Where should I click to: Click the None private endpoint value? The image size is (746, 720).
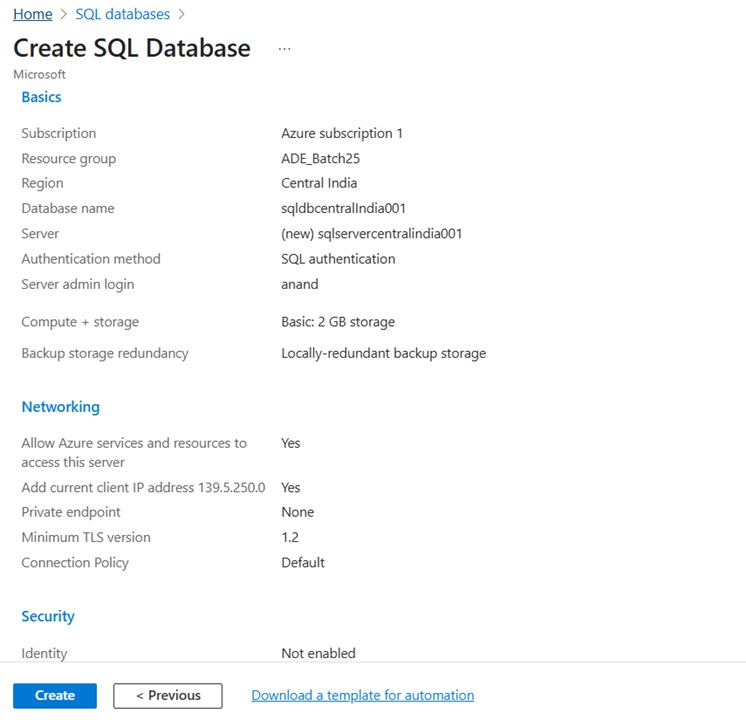[297, 512]
